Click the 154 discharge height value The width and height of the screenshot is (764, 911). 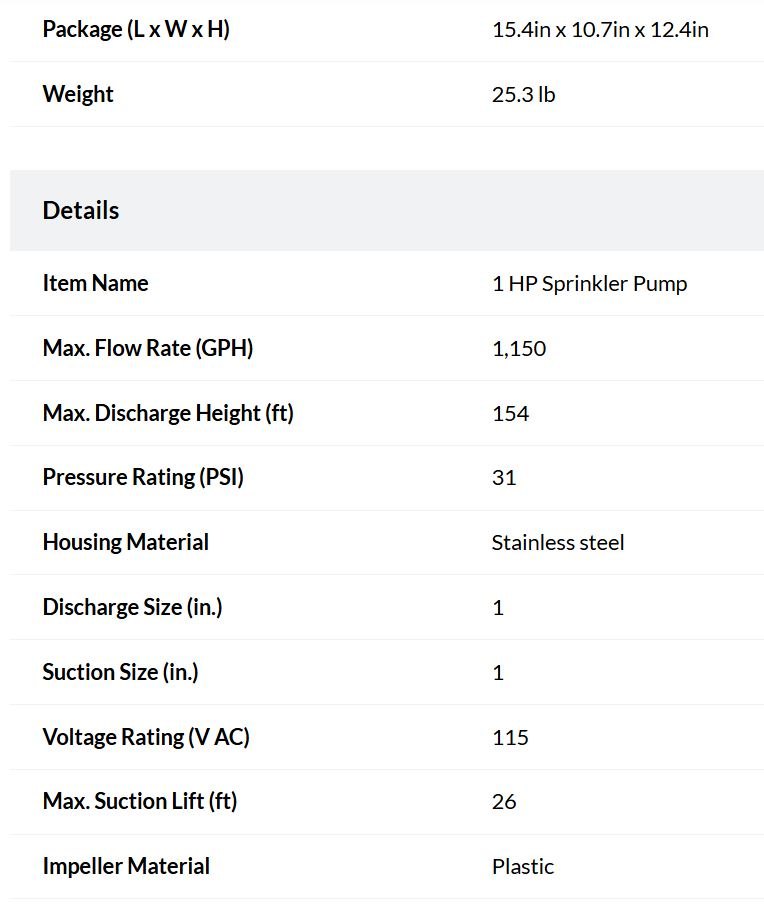[x=511, y=414]
